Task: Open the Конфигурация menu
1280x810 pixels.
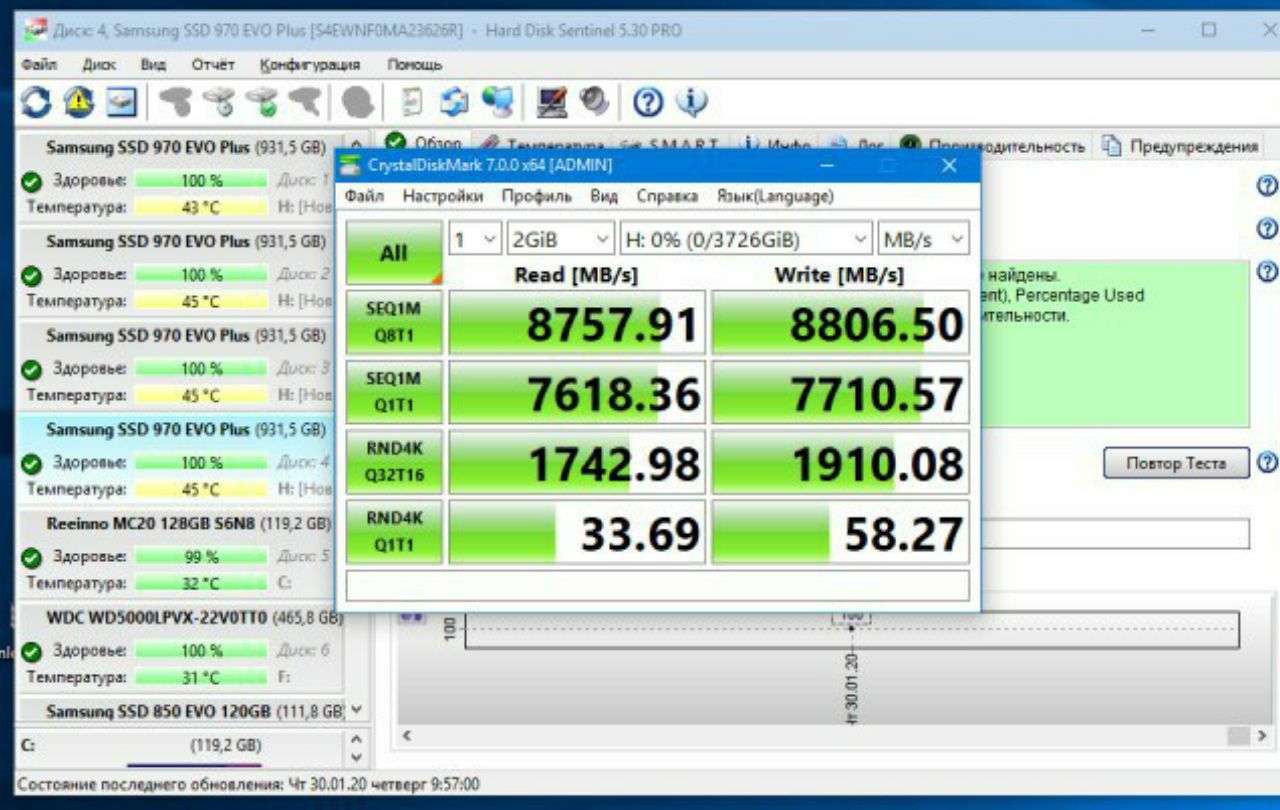Action: [x=310, y=65]
